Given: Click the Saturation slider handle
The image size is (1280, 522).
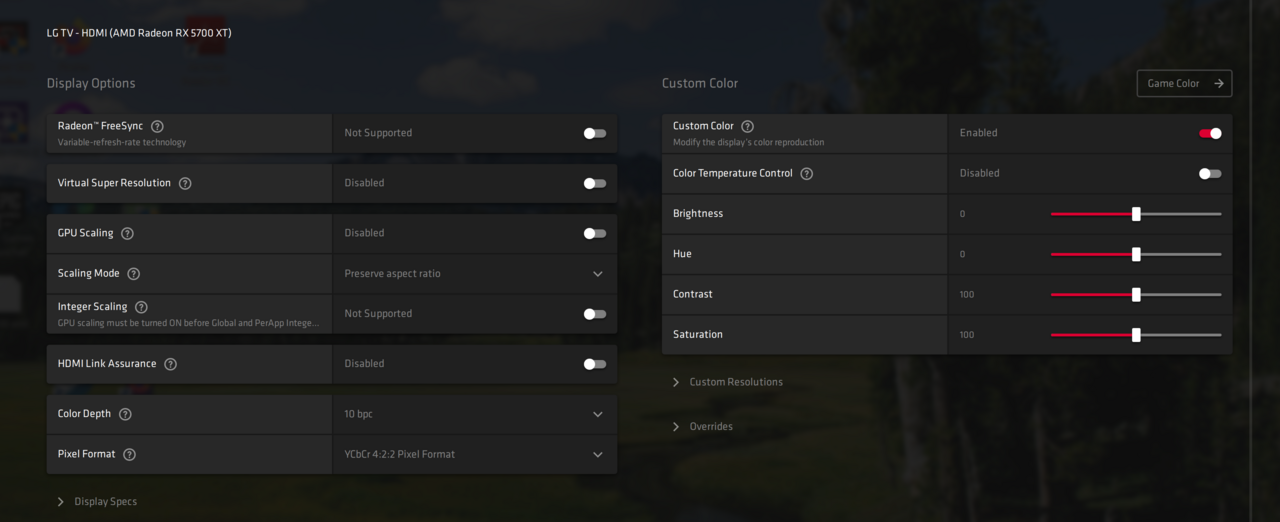Looking at the screenshot, I should [x=1136, y=335].
